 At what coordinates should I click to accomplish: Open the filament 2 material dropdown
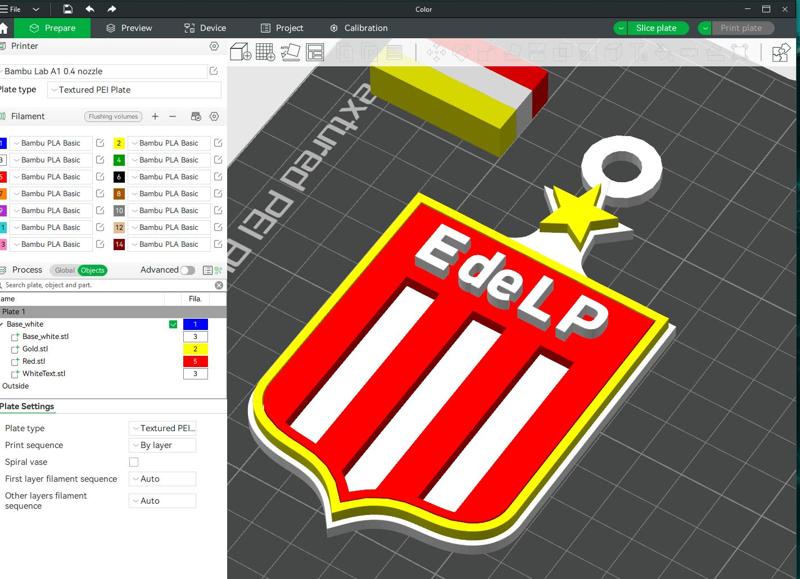pos(168,143)
